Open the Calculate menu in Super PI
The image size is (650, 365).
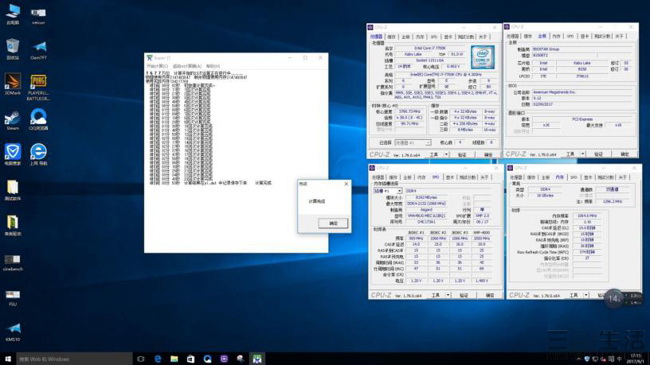point(158,66)
